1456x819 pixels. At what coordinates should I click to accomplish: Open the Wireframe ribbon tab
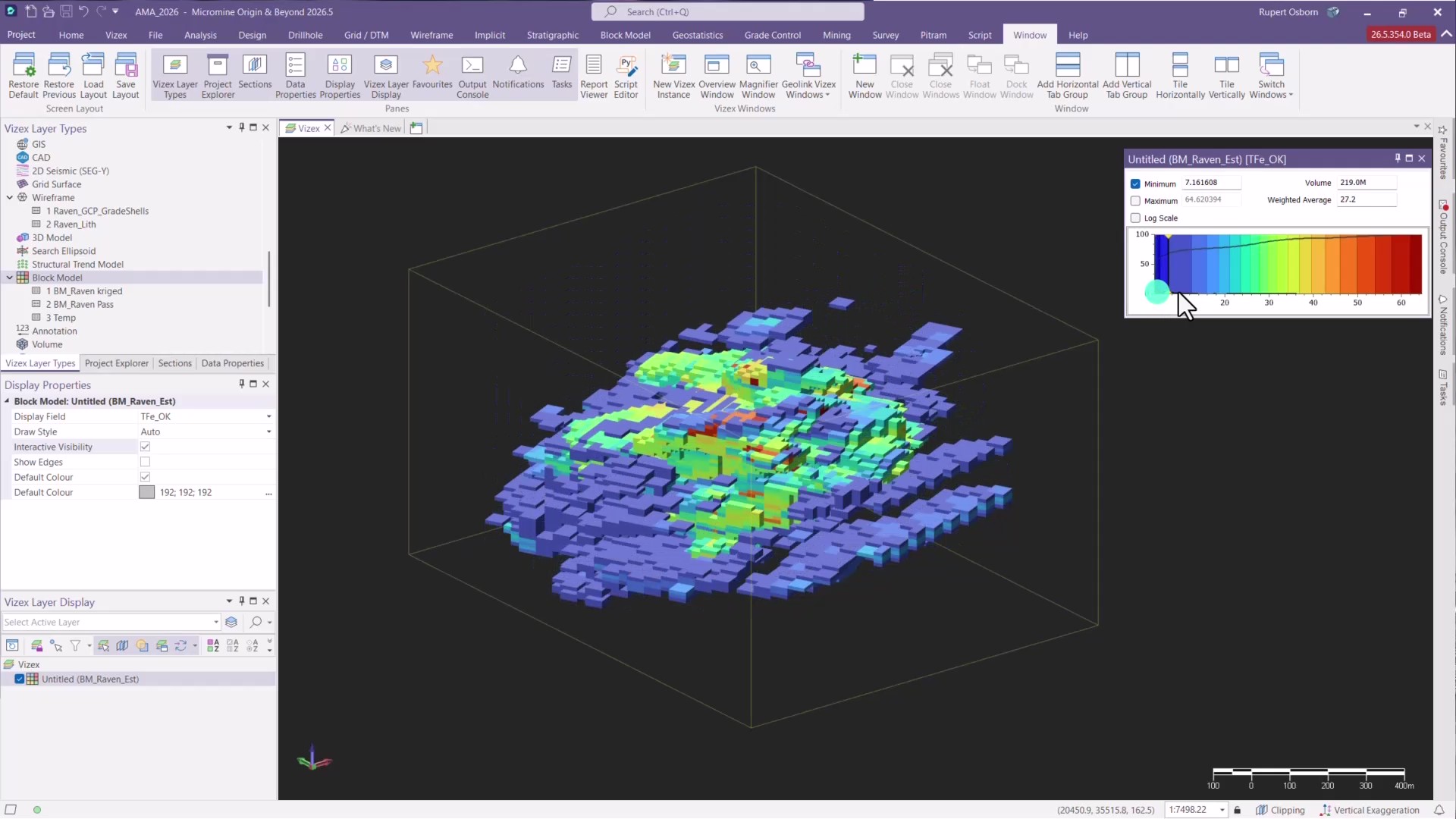[431, 35]
